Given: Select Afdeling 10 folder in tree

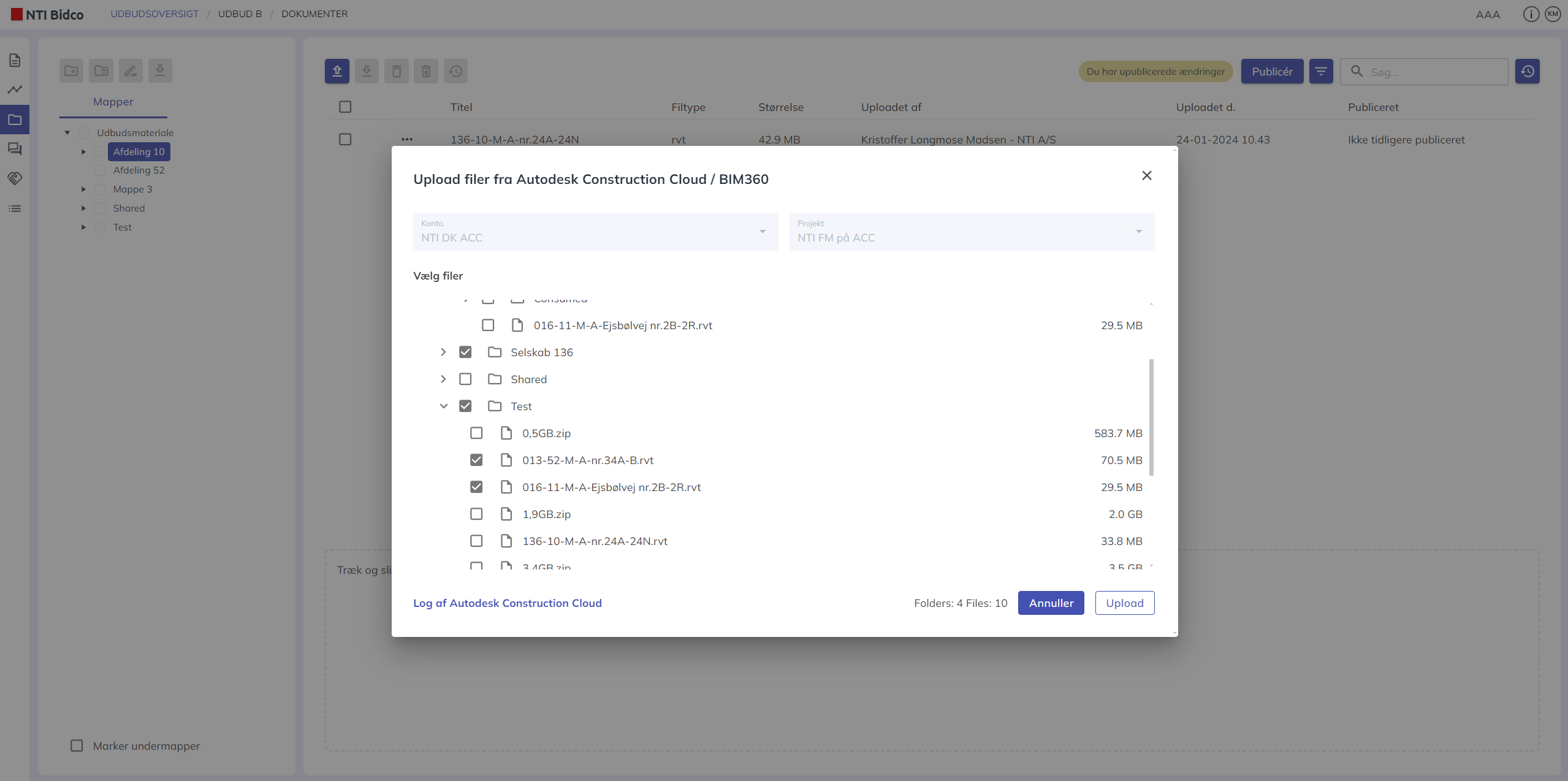Looking at the screenshot, I should [x=139, y=151].
